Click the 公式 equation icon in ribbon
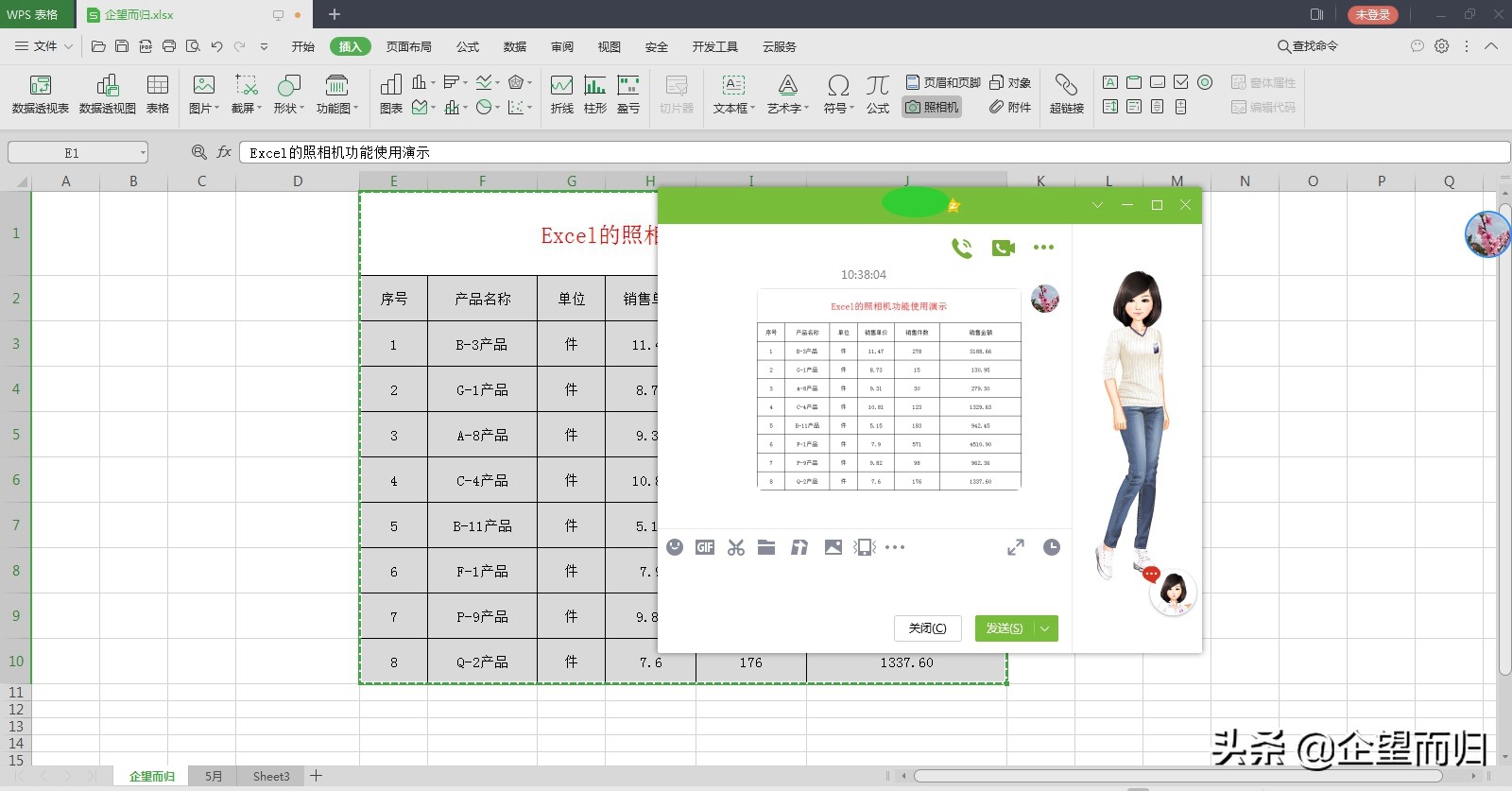Image resolution: width=1512 pixels, height=791 pixels. 878,95
